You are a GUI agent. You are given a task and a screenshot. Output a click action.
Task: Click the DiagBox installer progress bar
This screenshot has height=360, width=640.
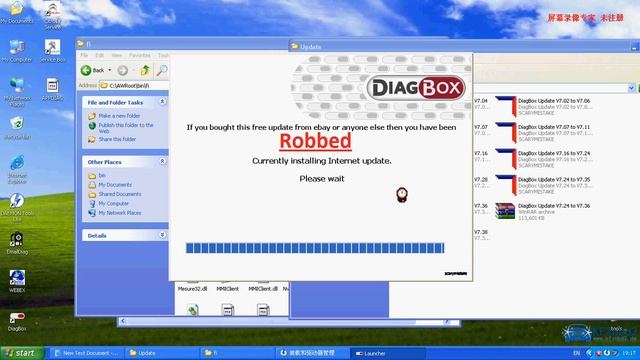point(315,248)
